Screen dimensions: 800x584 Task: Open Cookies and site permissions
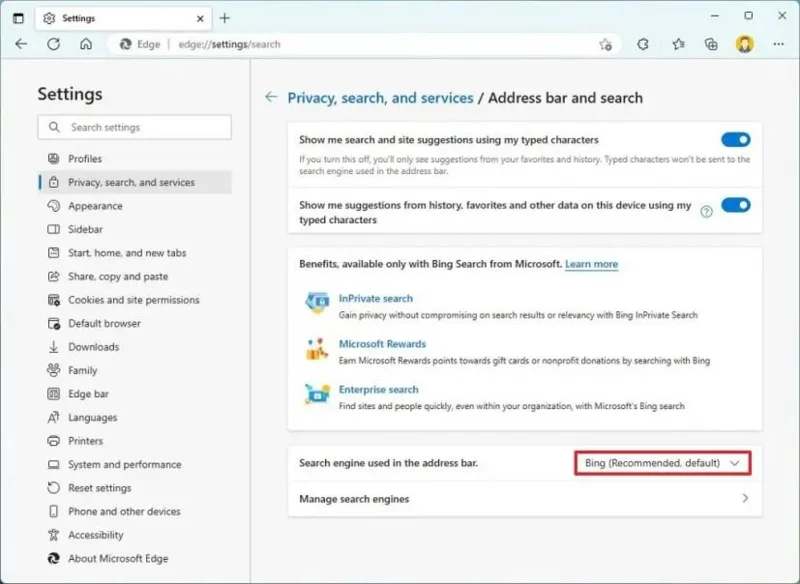(135, 300)
